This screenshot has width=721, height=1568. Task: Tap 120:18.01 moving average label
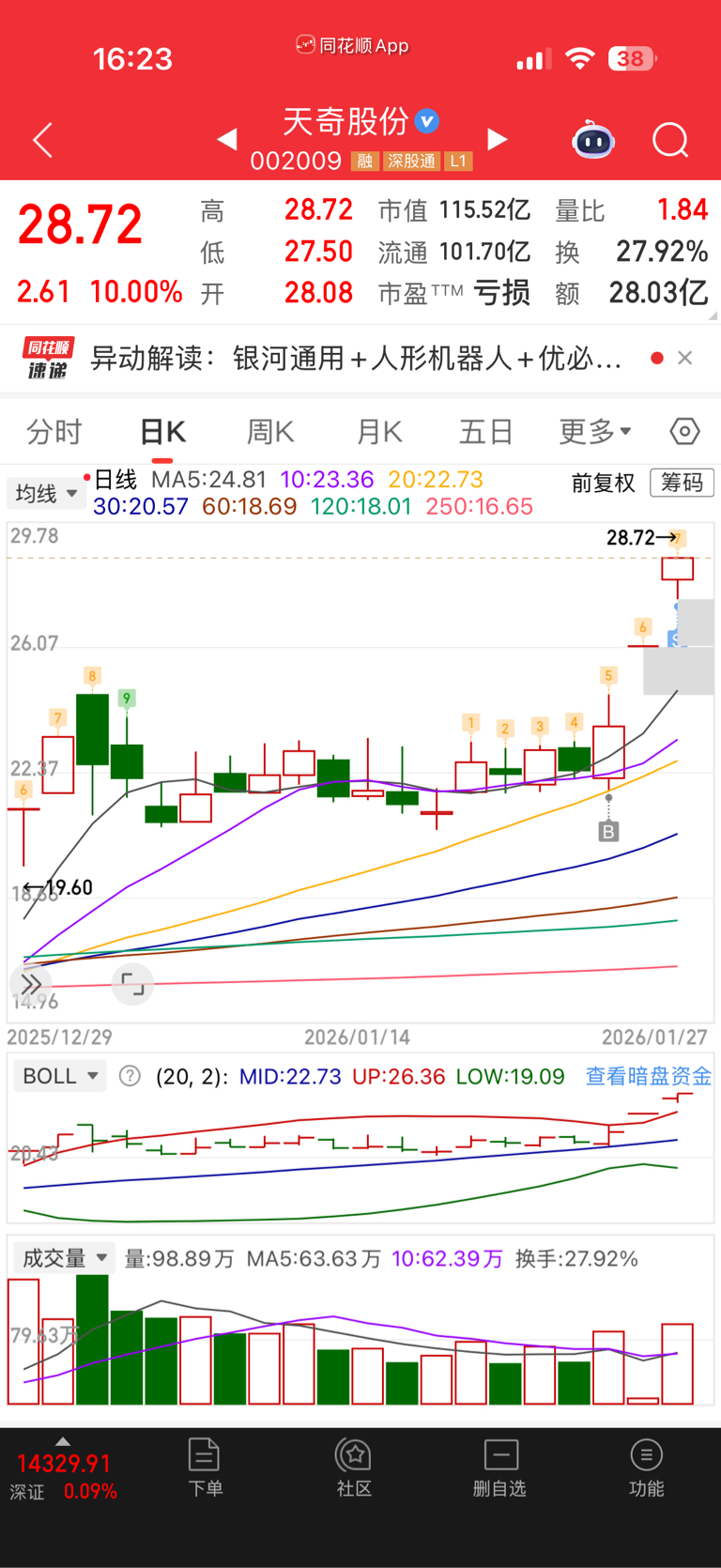click(361, 507)
